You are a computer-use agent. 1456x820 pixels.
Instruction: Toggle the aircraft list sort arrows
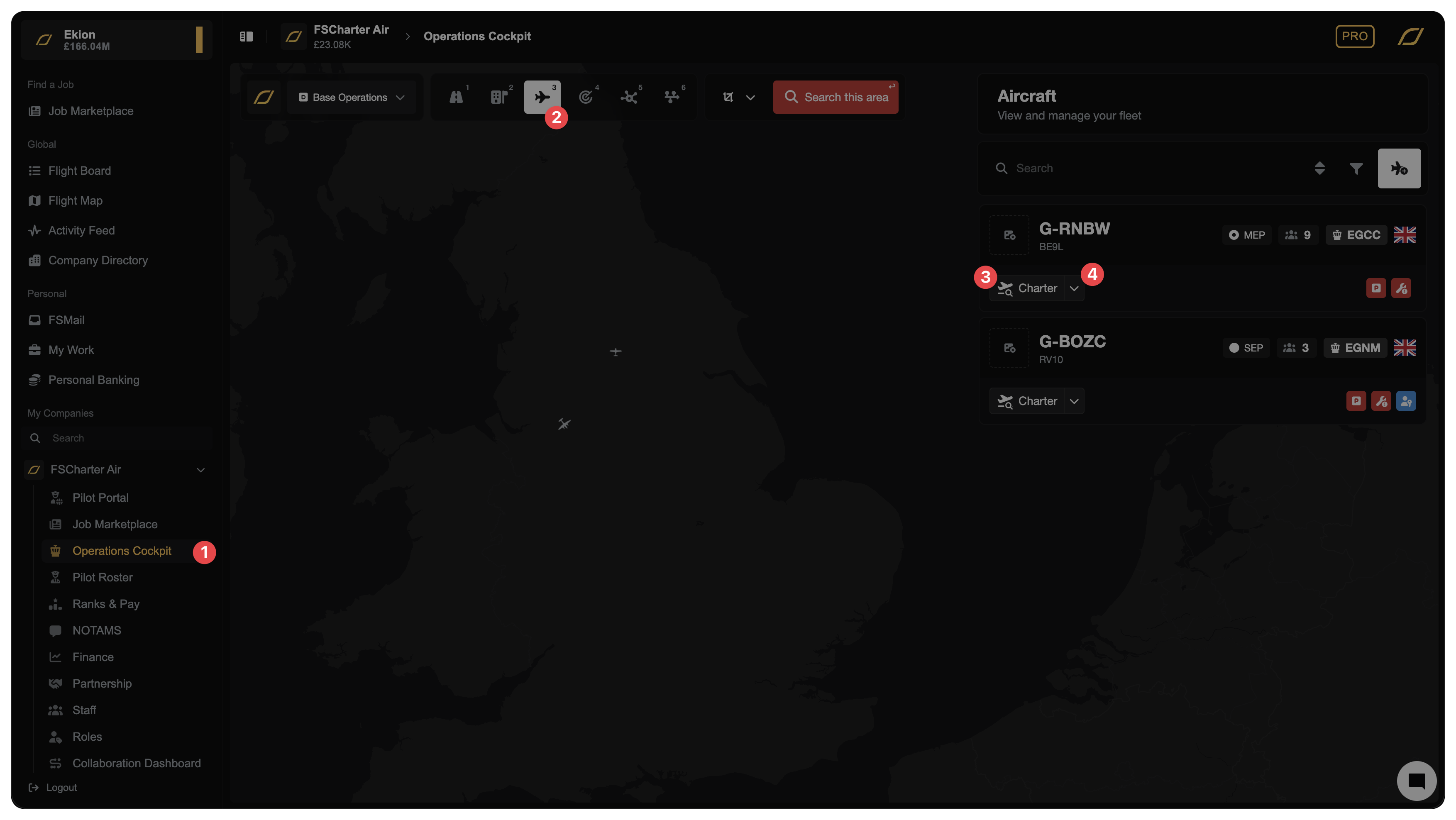[1319, 168]
